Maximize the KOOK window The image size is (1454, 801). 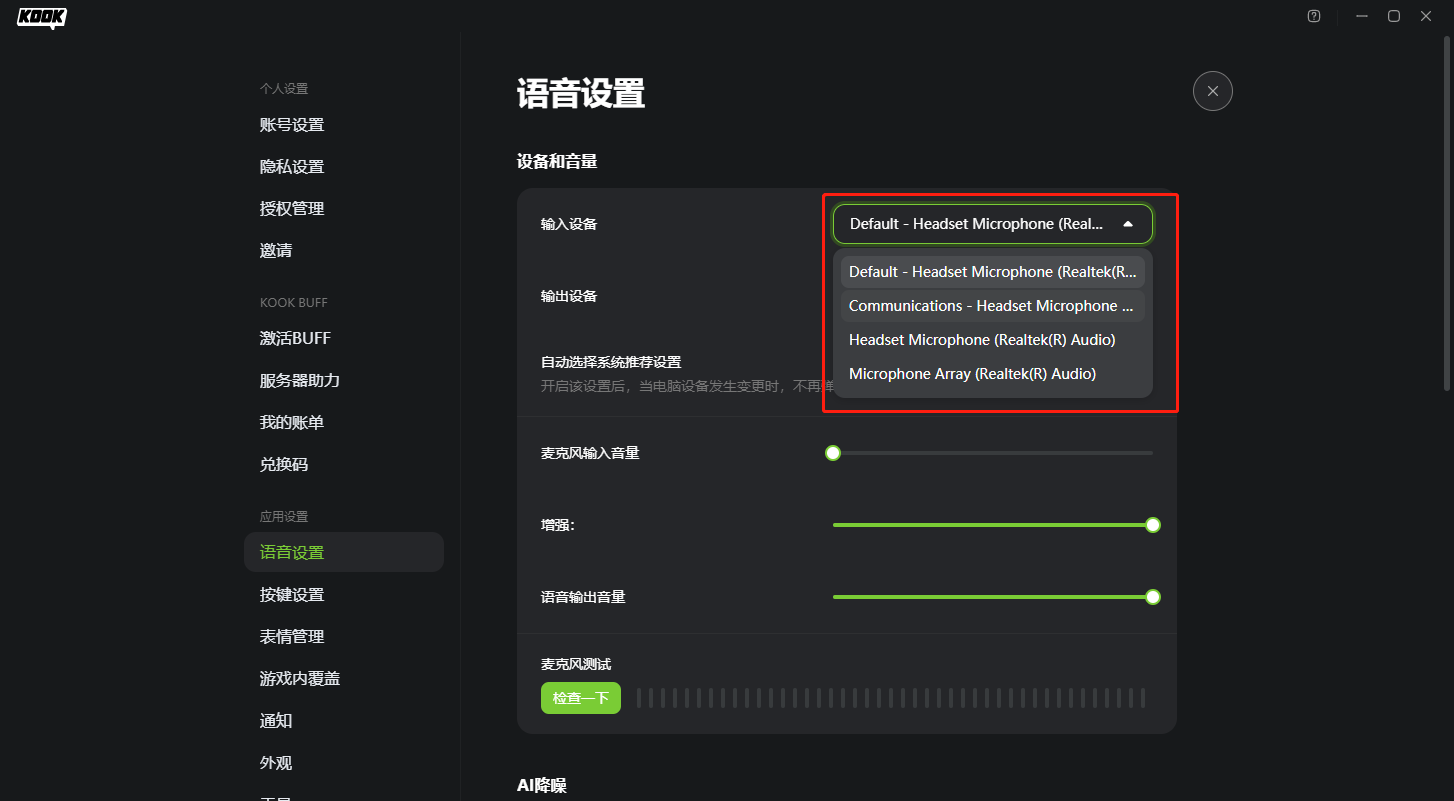[x=1394, y=16]
